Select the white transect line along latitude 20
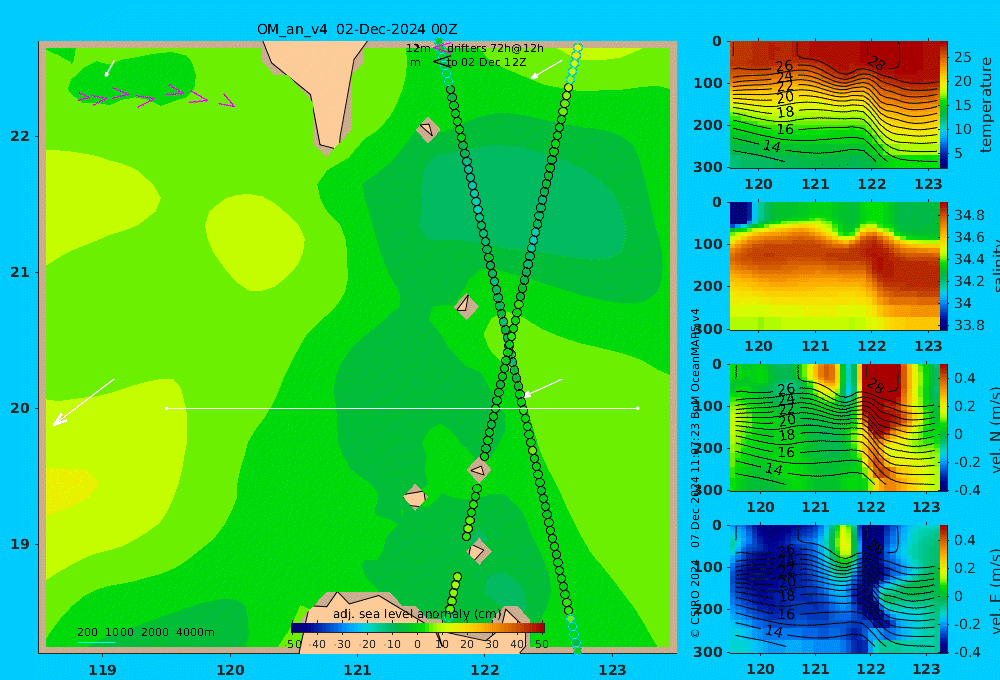 pyautogui.click(x=402, y=408)
